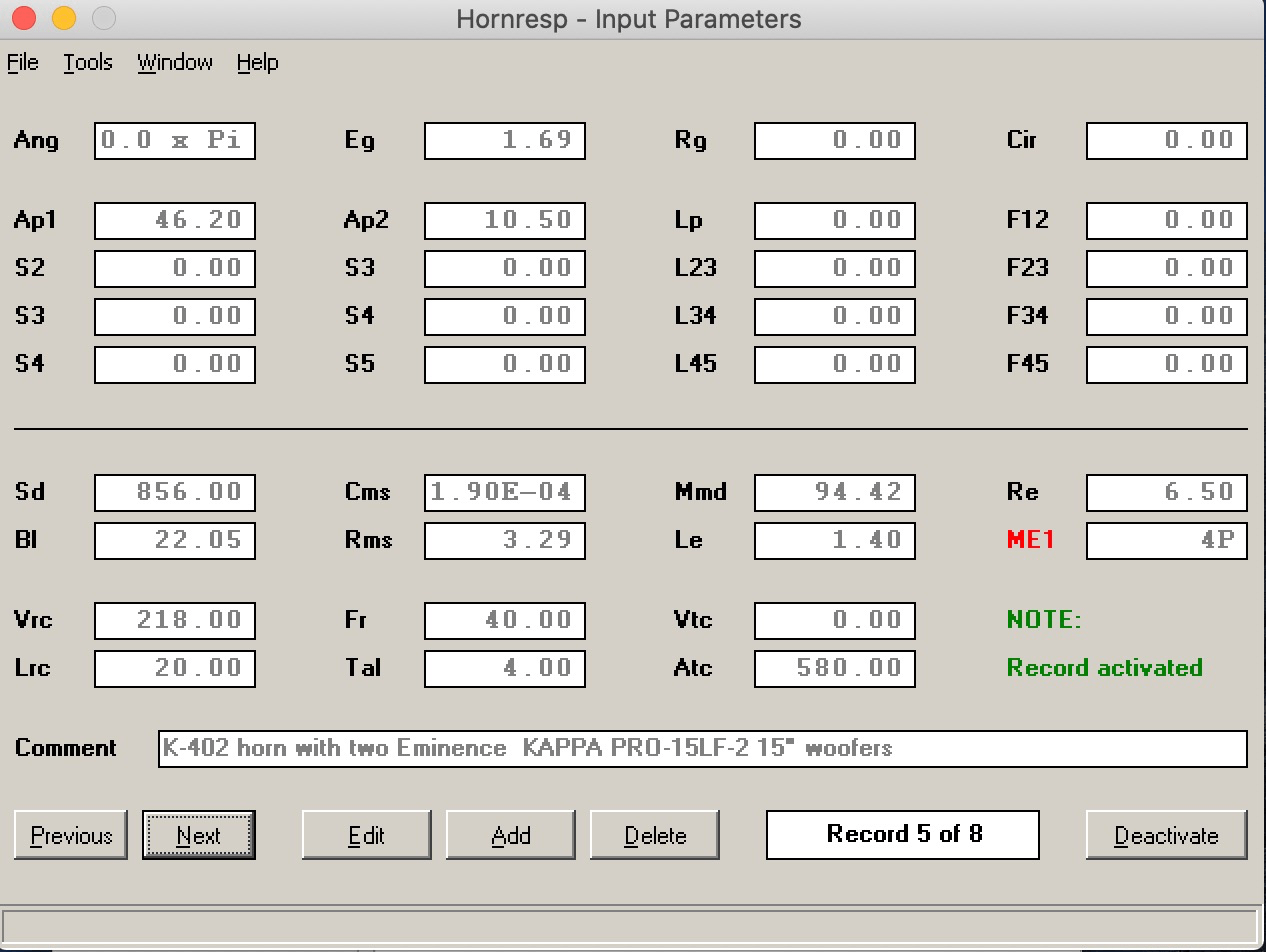1266x952 pixels.
Task: Click the Eg value 1.69
Action: pos(505,141)
